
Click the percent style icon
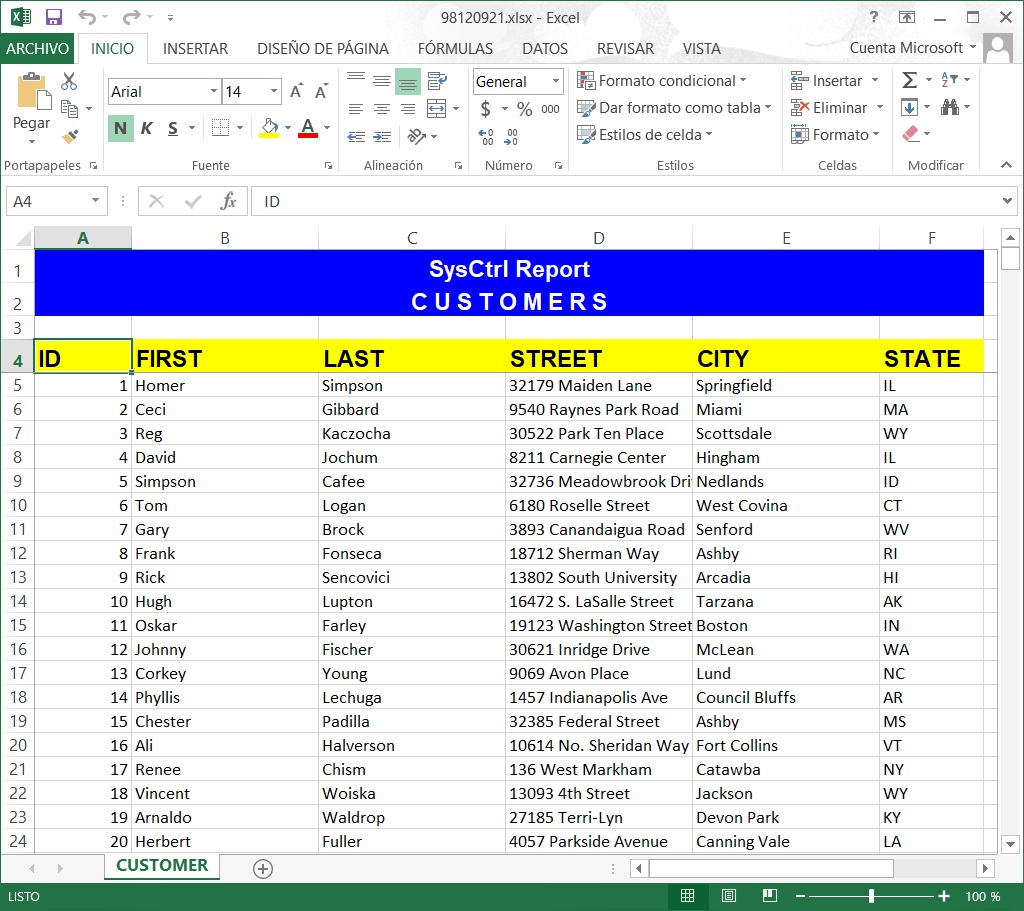coord(524,108)
